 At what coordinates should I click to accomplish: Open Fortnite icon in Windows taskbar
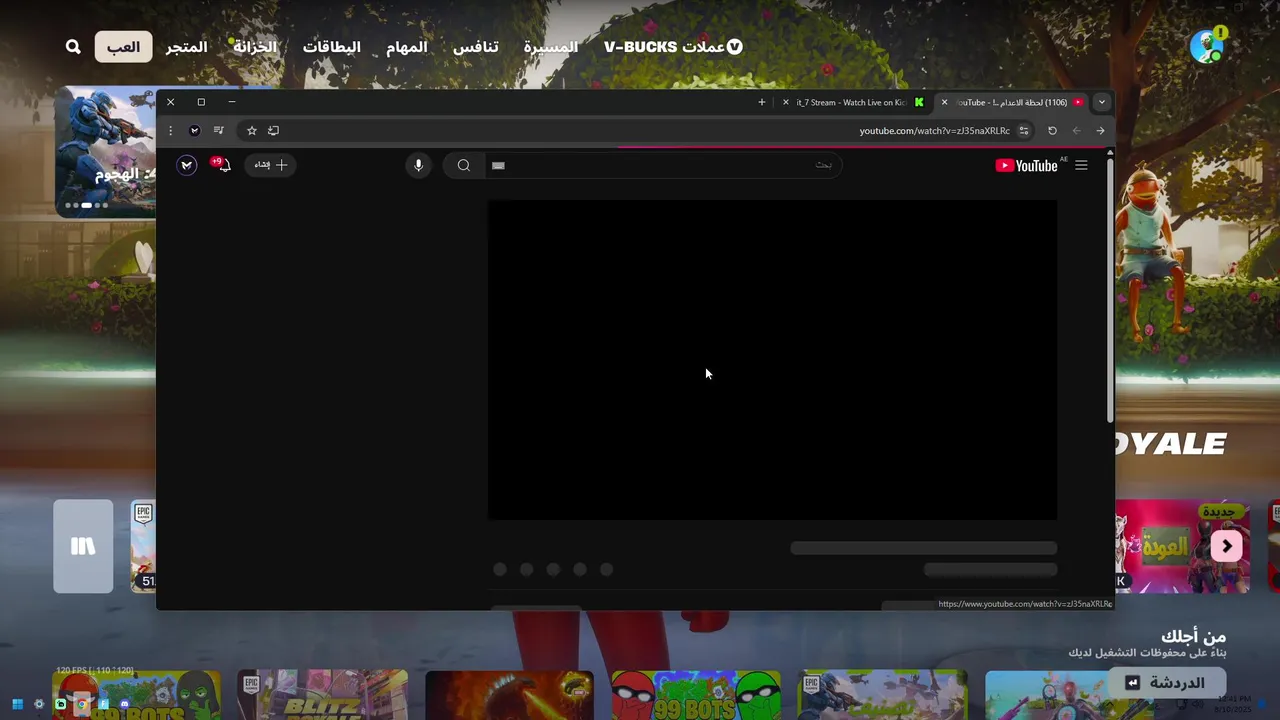tap(104, 704)
